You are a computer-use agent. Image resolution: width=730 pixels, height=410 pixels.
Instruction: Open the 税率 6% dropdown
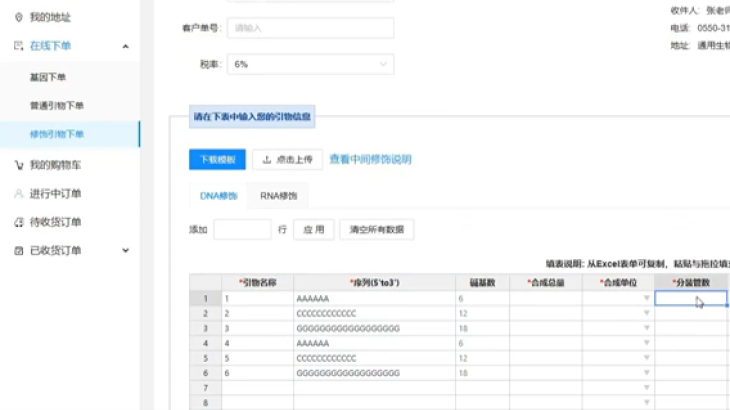pos(310,64)
